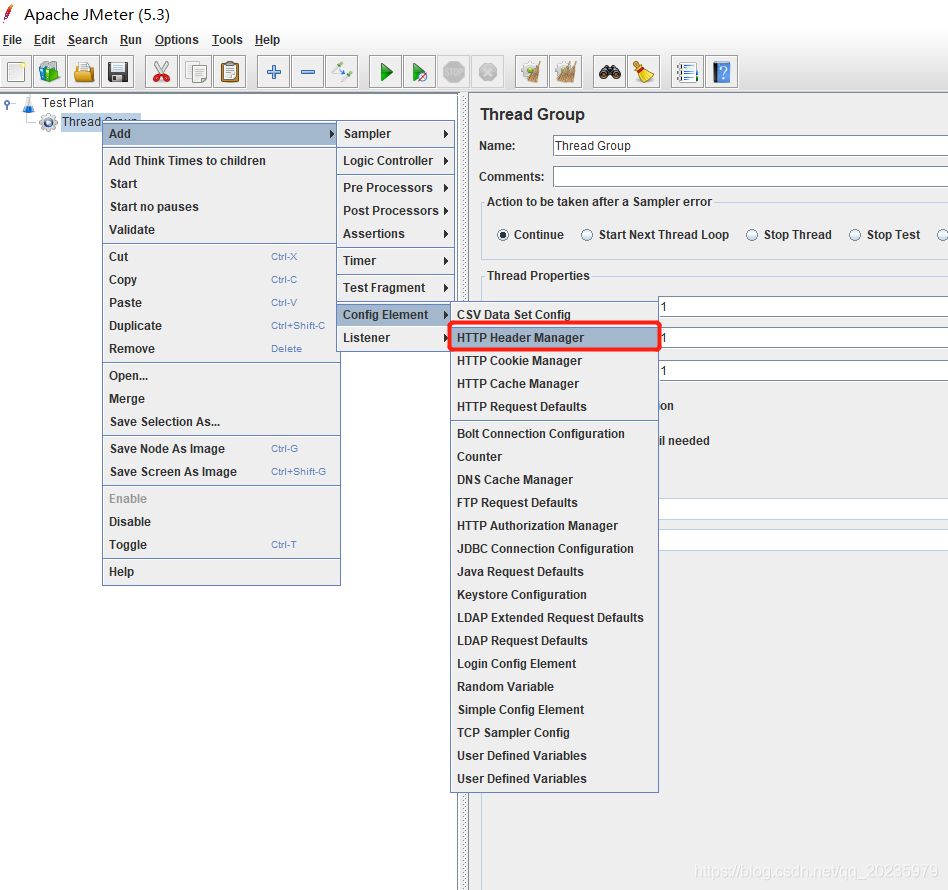Click the Search binoculars icon
This screenshot has width=948, height=890.
[x=609, y=72]
